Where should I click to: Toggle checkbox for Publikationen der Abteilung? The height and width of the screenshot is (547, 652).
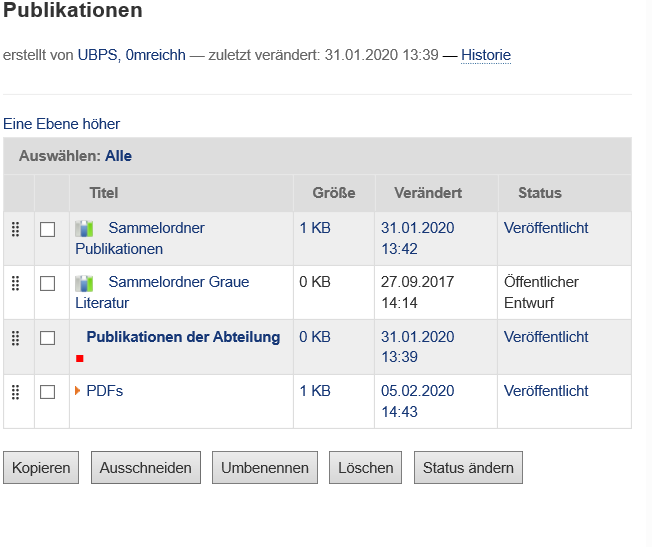point(47,338)
